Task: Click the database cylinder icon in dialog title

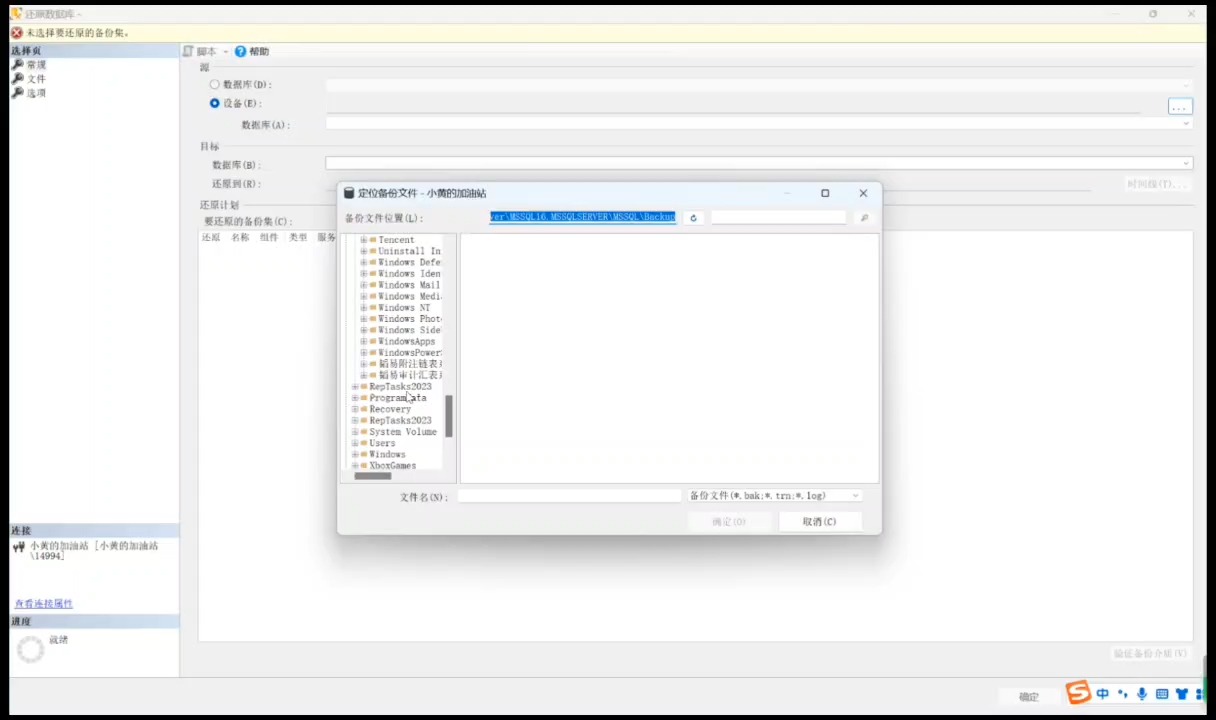Action: point(349,193)
